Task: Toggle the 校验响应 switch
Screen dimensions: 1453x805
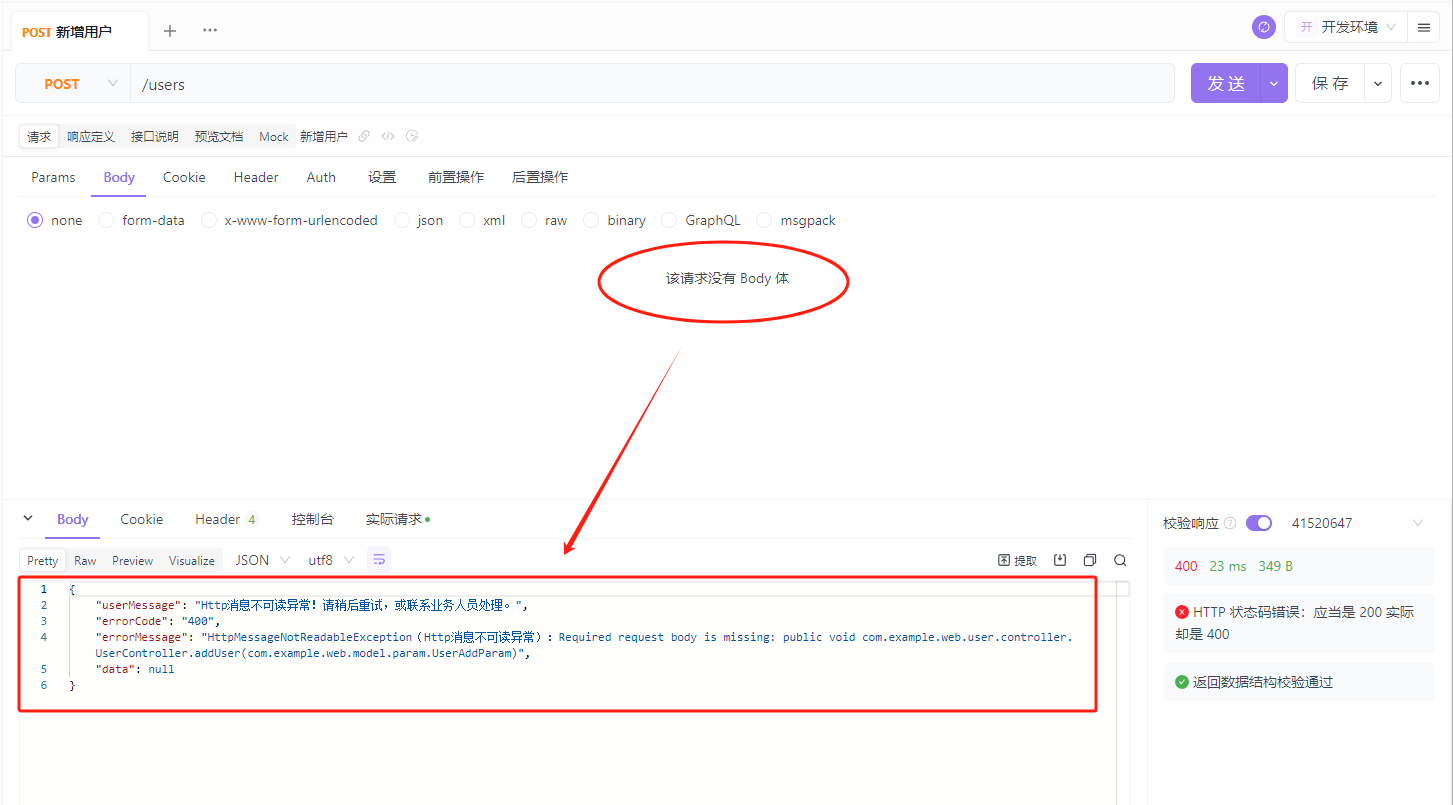Action: coord(1259,523)
